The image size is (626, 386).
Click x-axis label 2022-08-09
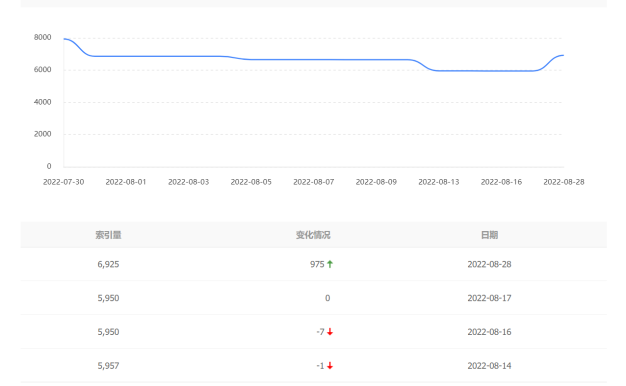(x=376, y=182)
